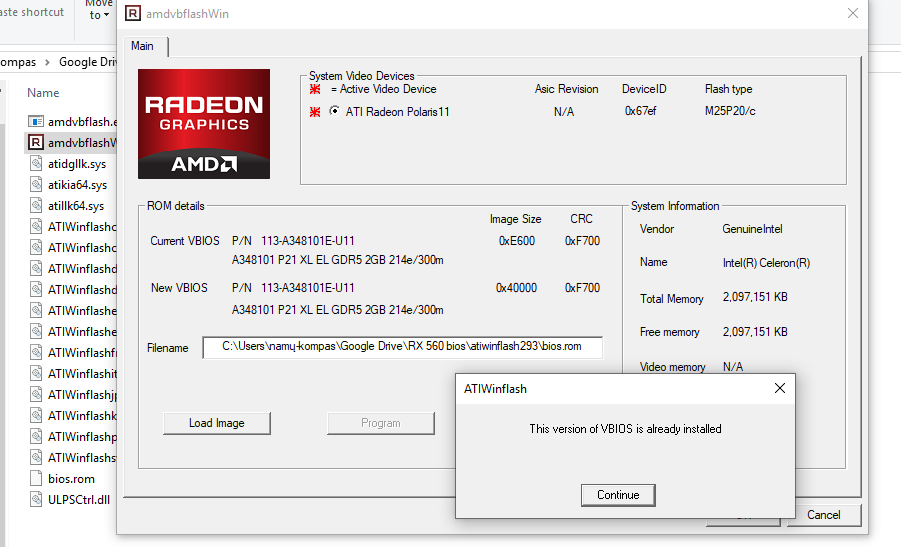Click the Google Drive breadcrumb segment
Image resolution: width=901 pixels, height=547 pixels.
tap(88, 62)
